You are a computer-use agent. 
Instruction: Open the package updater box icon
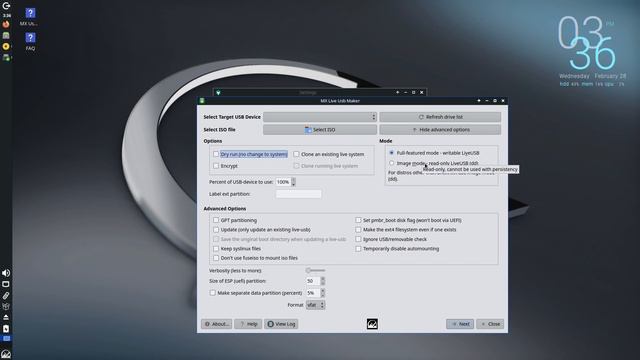pyautogui.click(x=6, y=306)
